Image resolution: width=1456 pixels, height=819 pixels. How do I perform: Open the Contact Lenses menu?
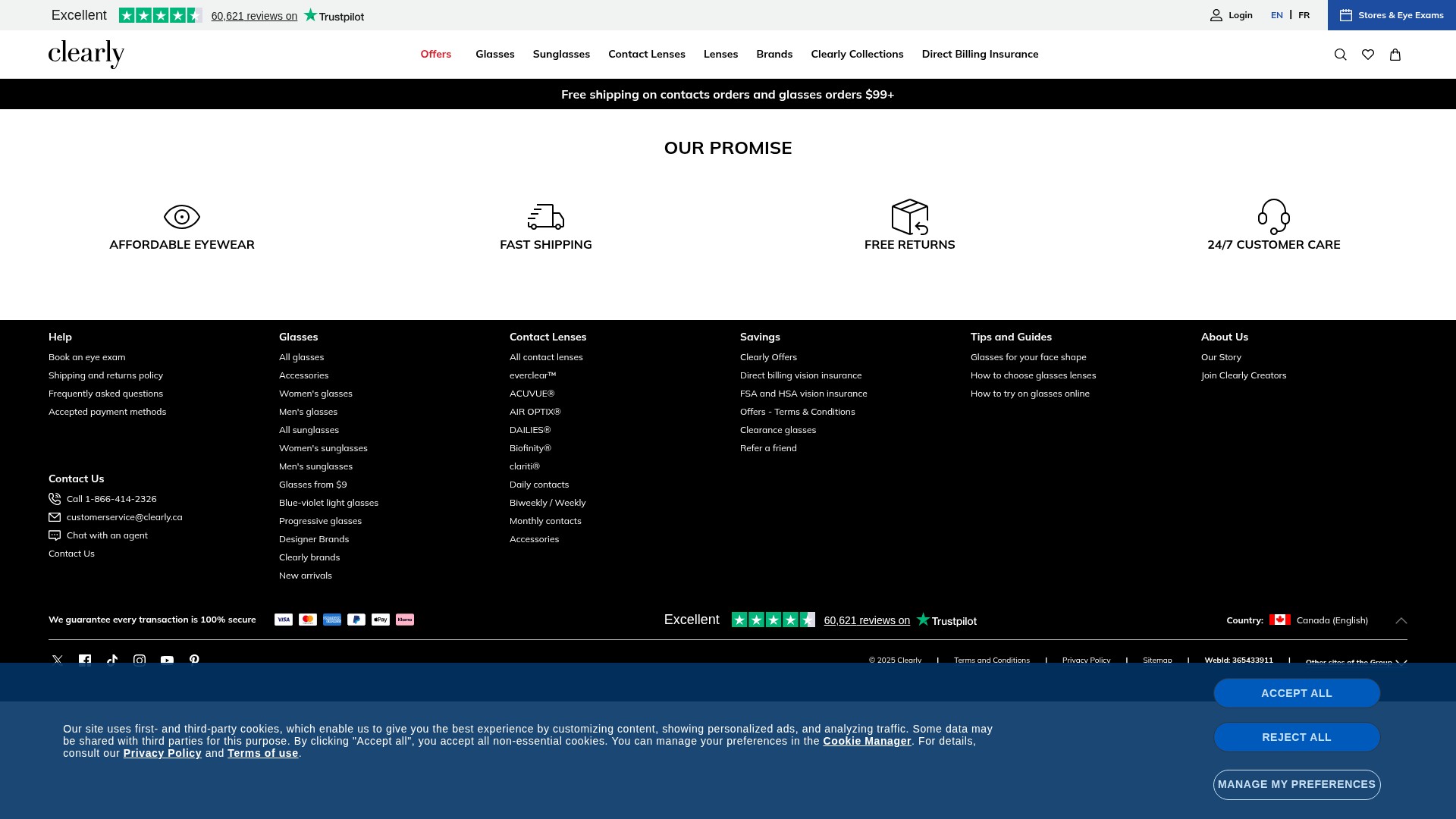coord(647,54)
